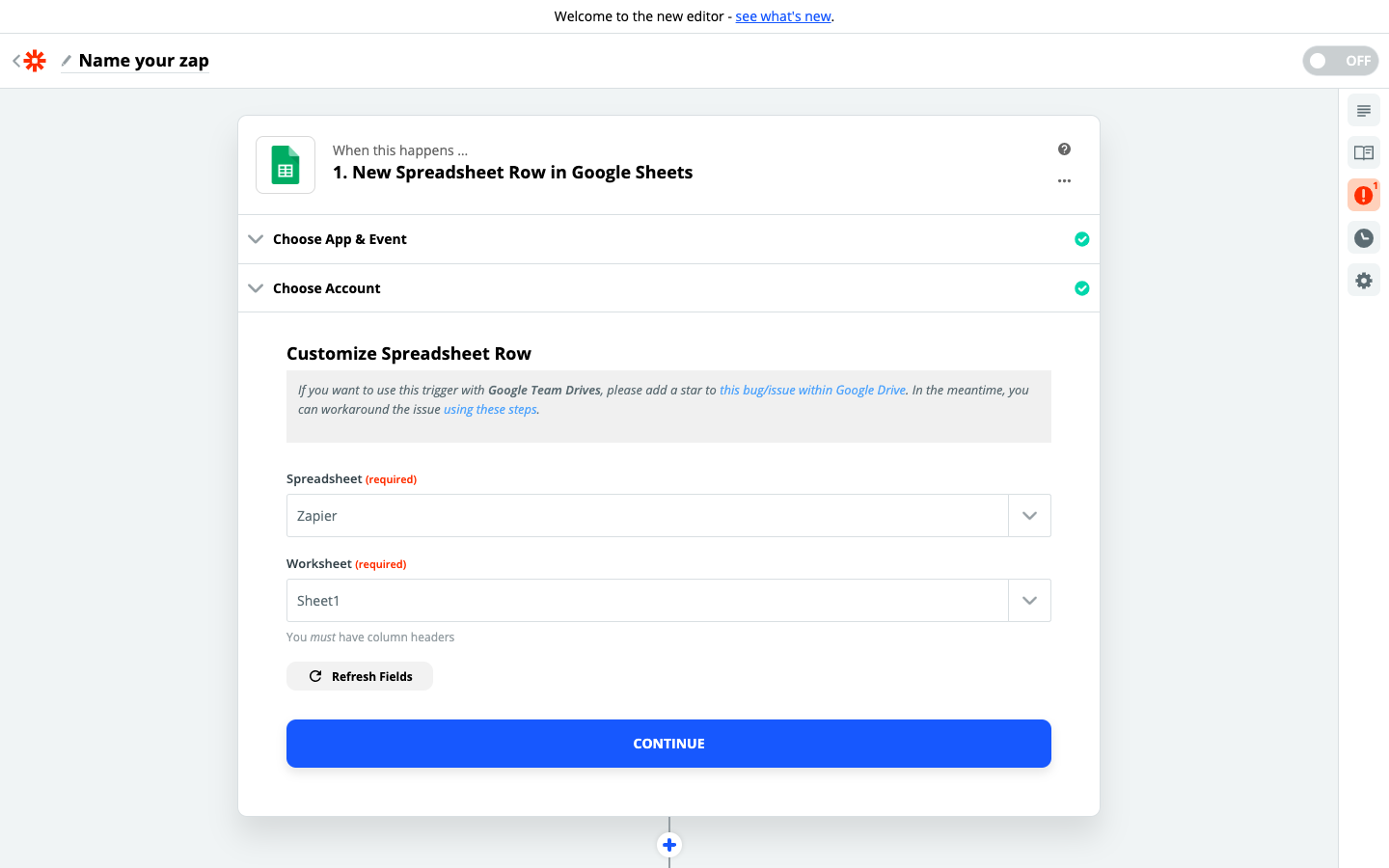
Task: Add a step with the plus button
Action: [669, 845]
